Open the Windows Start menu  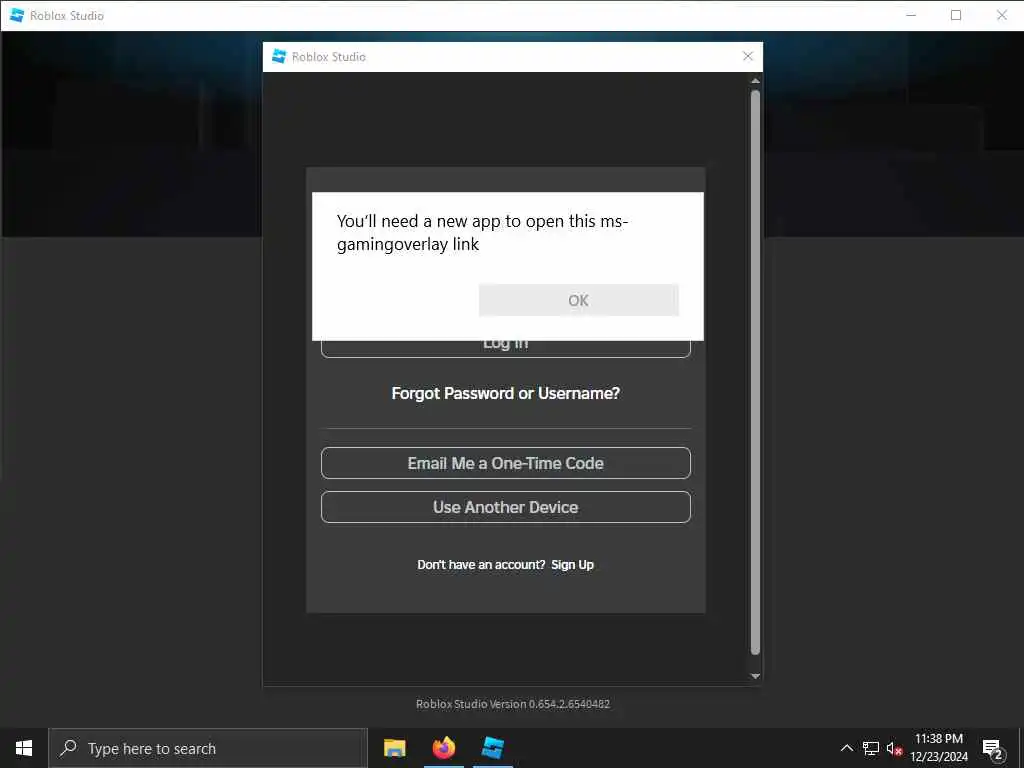[24, 748]
